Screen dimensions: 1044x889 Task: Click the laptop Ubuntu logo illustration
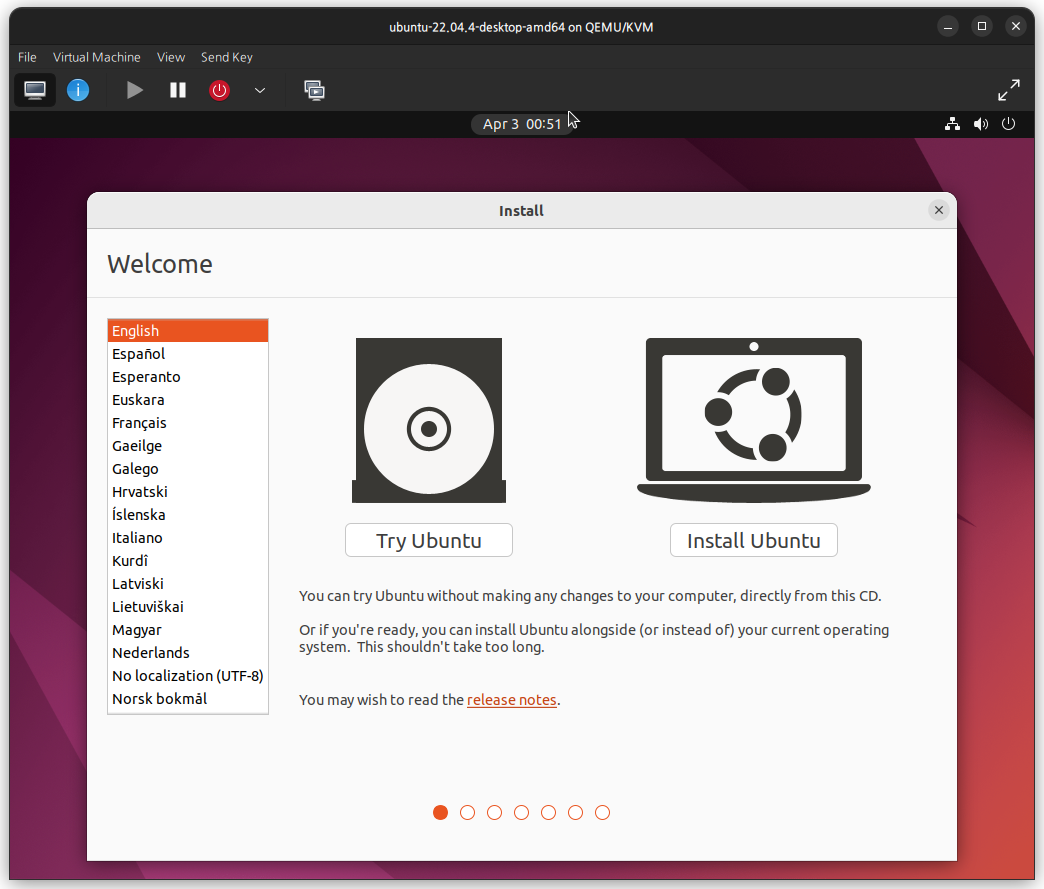click(754, 420)
